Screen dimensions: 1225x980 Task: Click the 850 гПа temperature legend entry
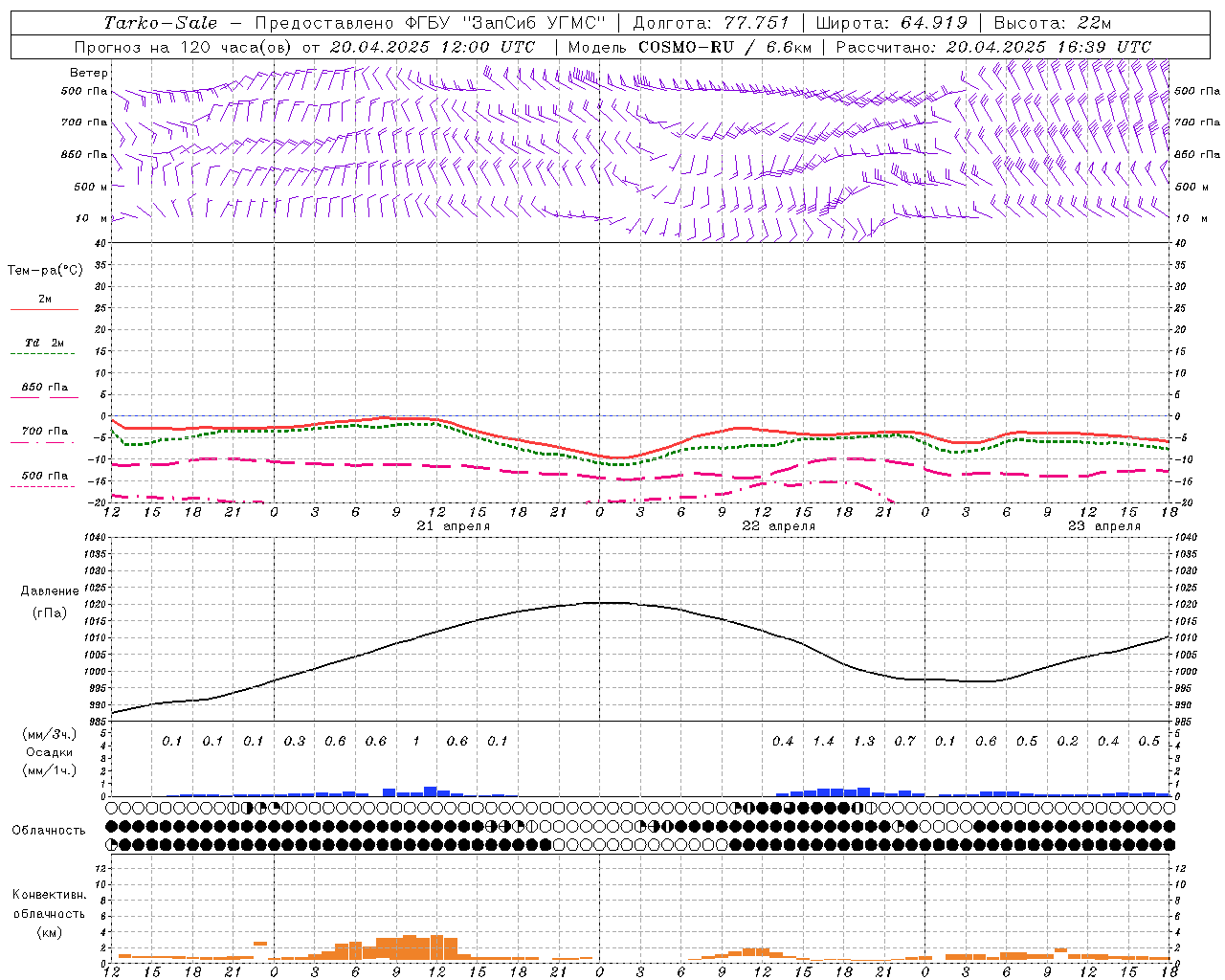[45, 388]
